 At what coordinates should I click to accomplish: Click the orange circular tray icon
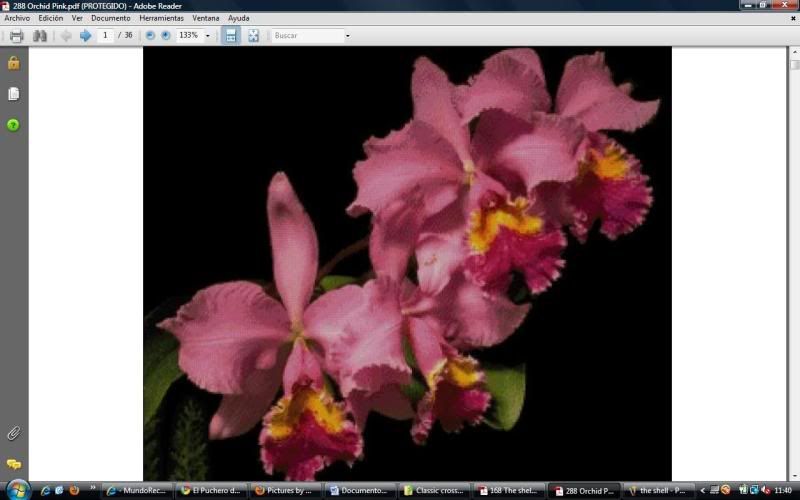click(726, 490)
